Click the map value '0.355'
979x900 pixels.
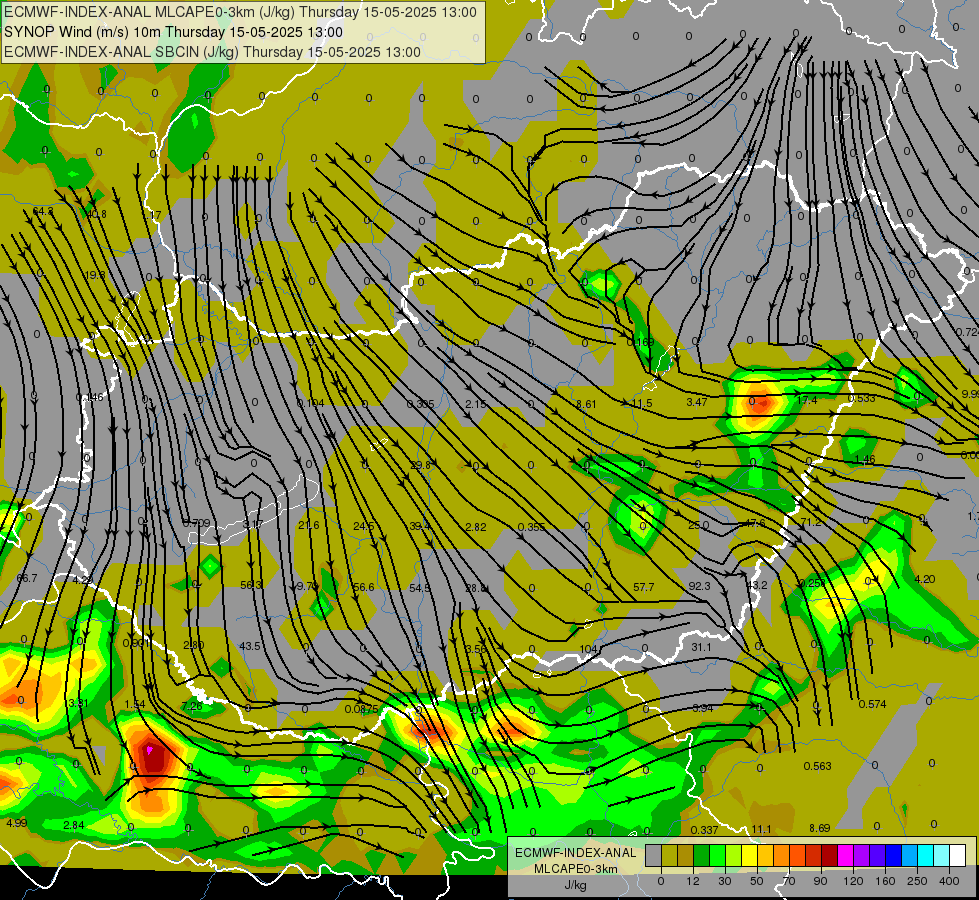531,527
